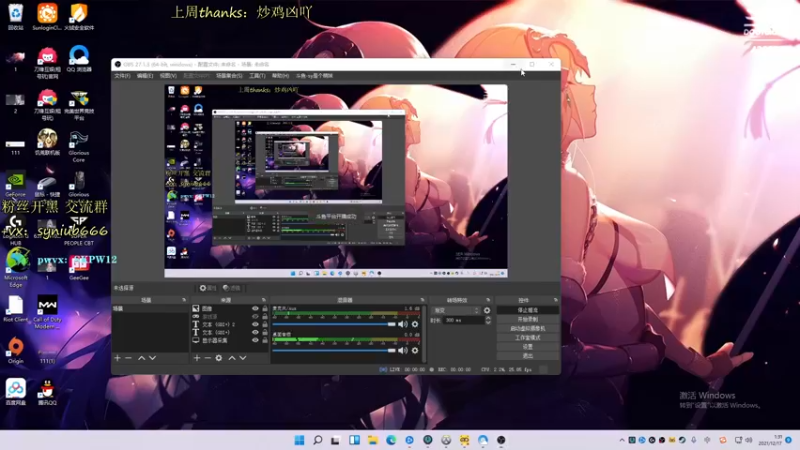
Task: Toggle visibility eye of text (GDI+) source
Action: pyautogui.click(x=255, y=332)
